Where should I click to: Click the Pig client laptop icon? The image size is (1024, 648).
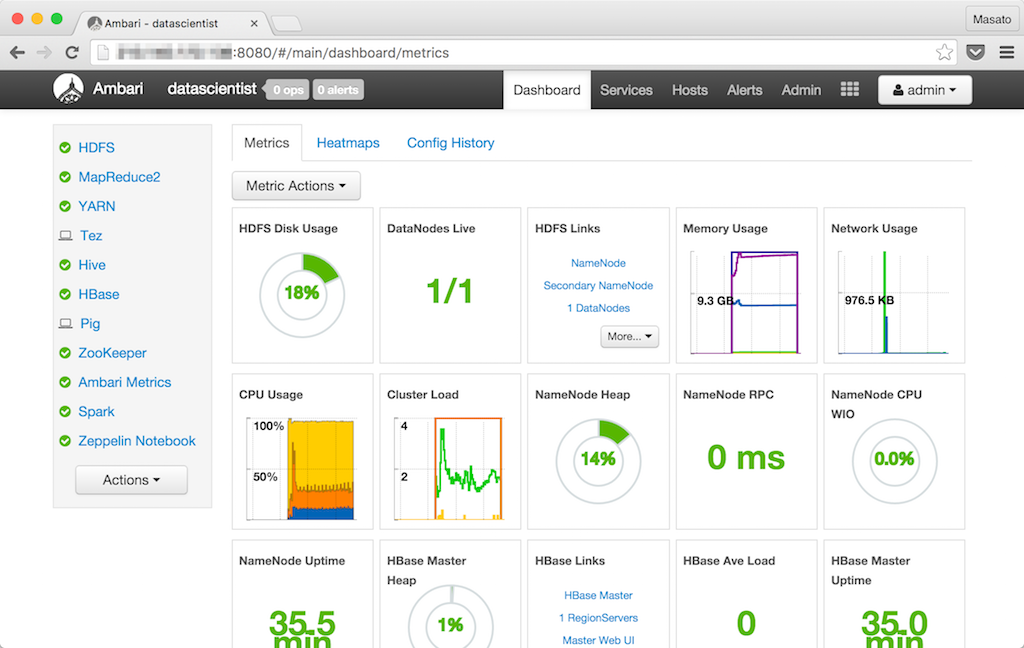tap(65, 324)
